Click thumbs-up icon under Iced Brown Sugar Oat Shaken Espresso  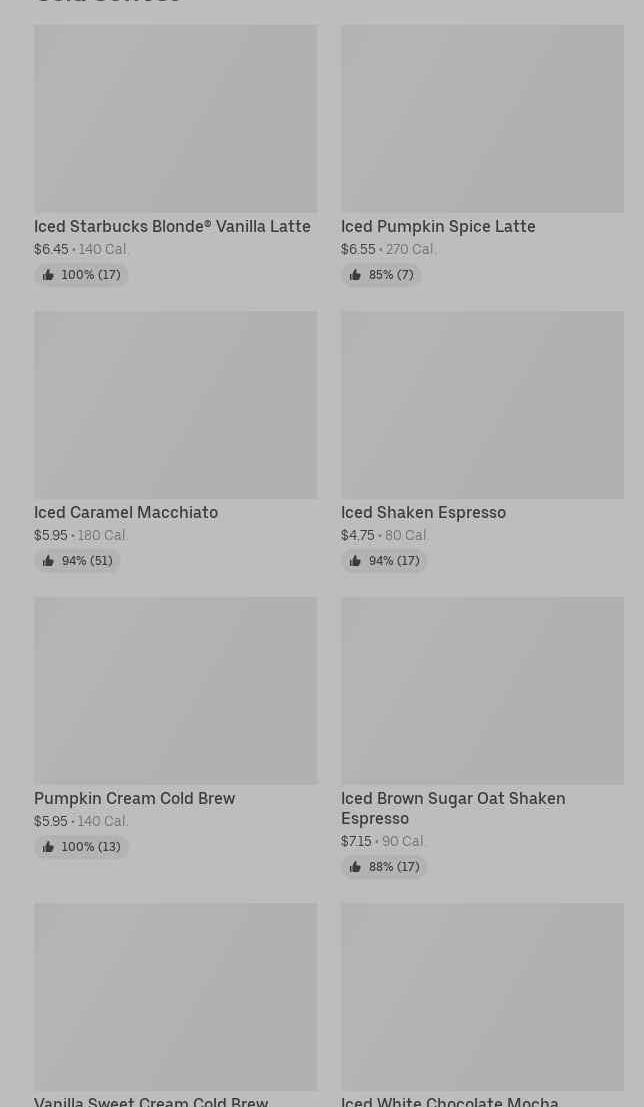click(355, 867)
